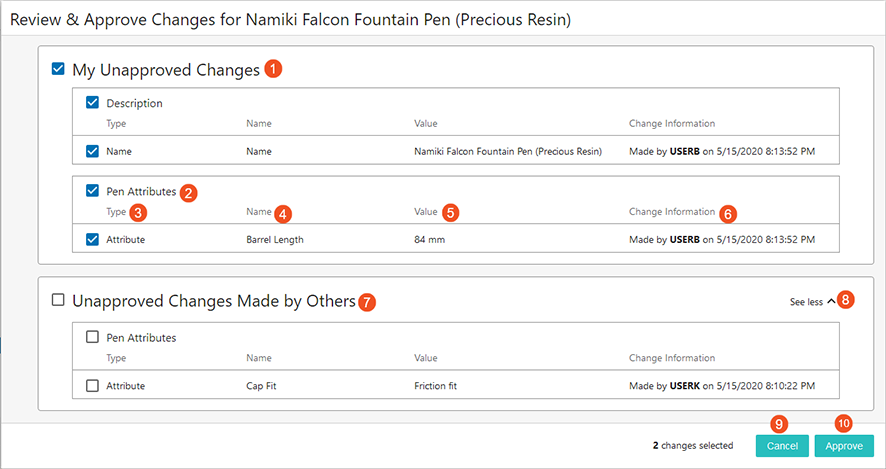
Task: Click the Cancel button
Action: [x=782, y=445]
